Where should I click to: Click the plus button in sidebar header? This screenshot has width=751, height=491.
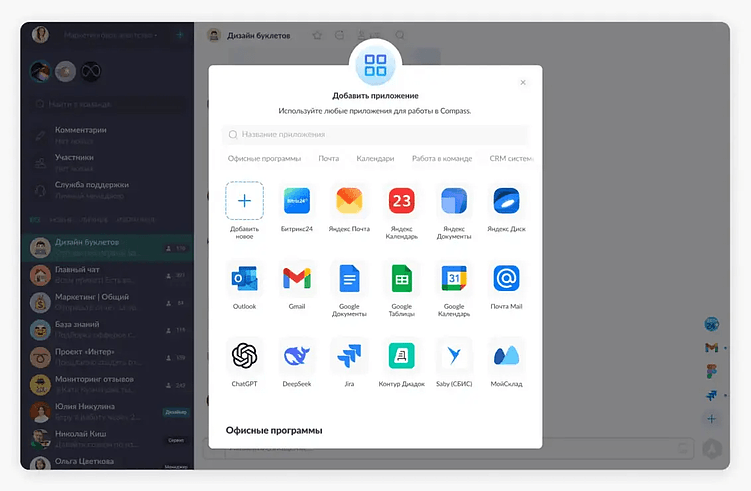tap(180, 35)
